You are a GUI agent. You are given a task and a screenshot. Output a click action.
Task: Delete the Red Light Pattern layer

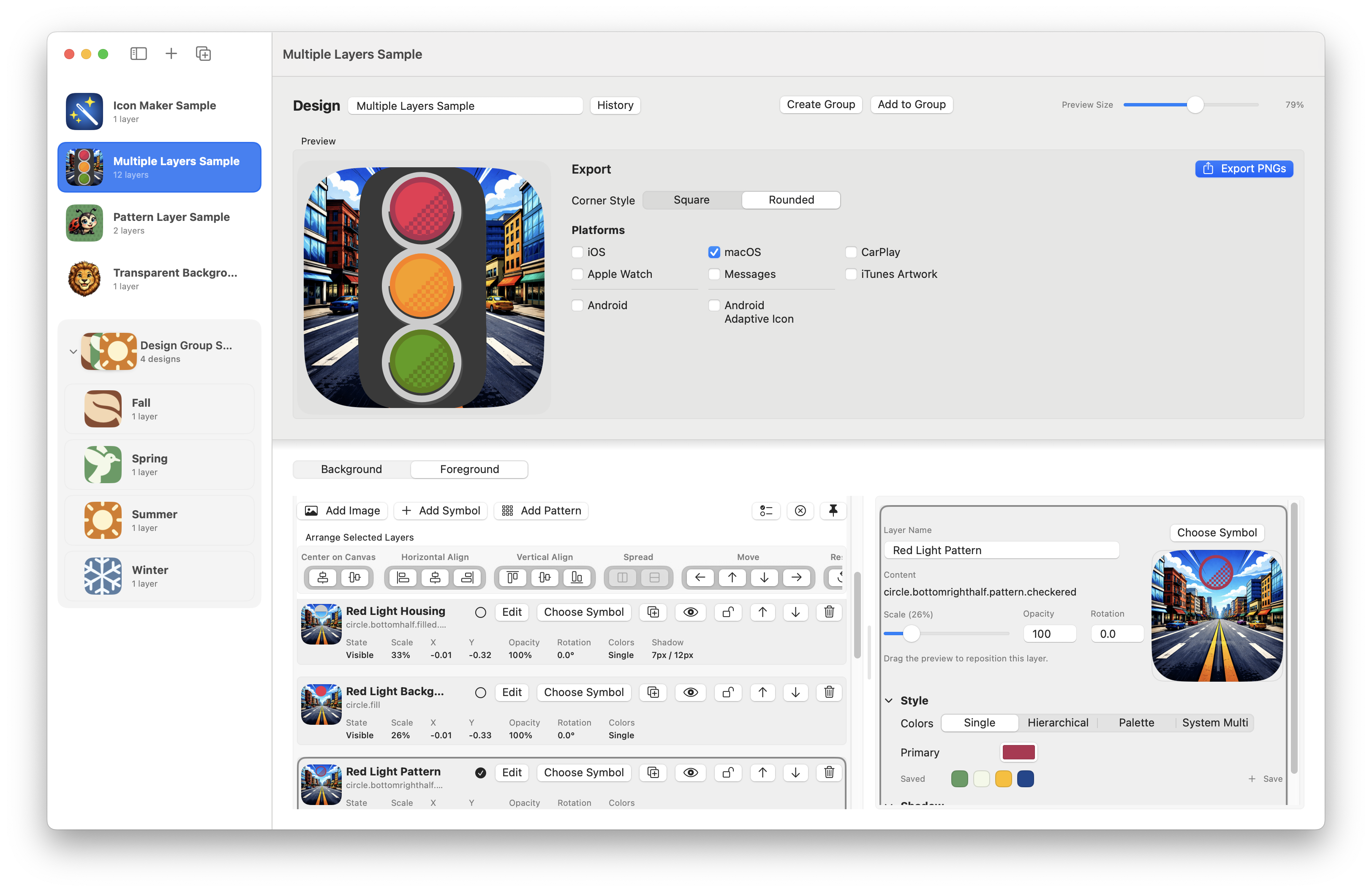click(830, 772)
